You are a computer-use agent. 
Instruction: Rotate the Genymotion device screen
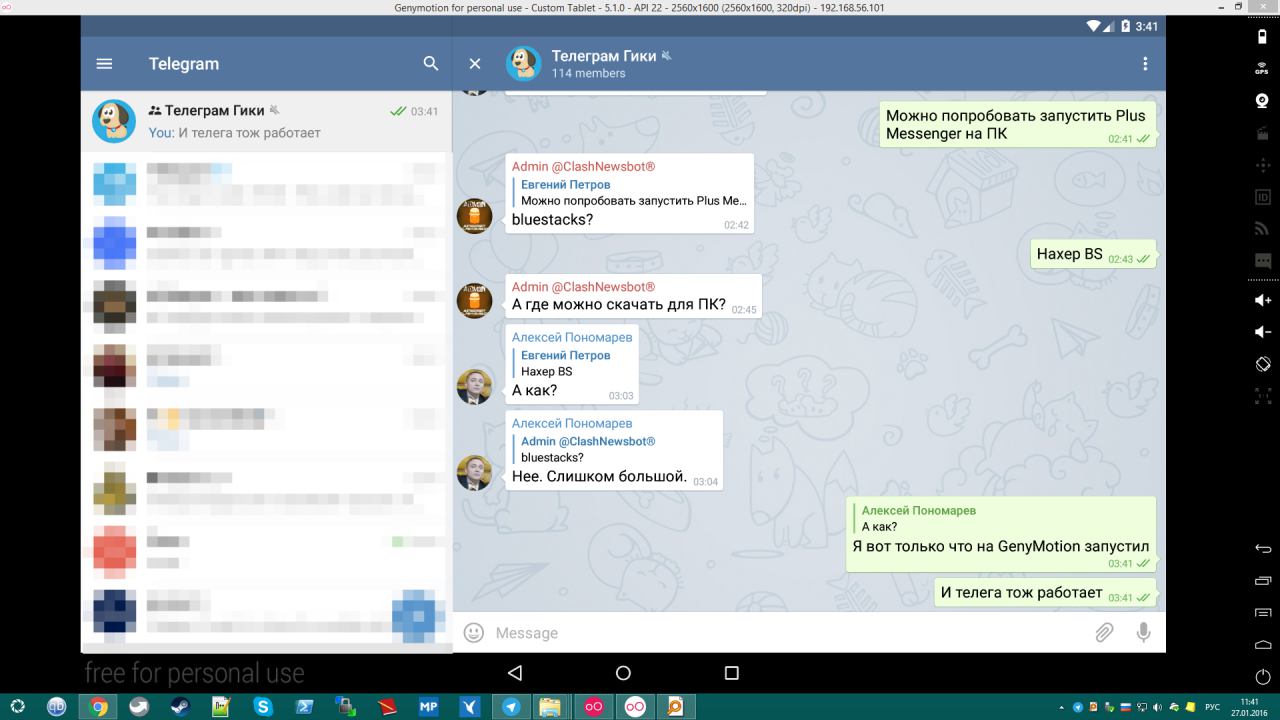(1262, 364)
